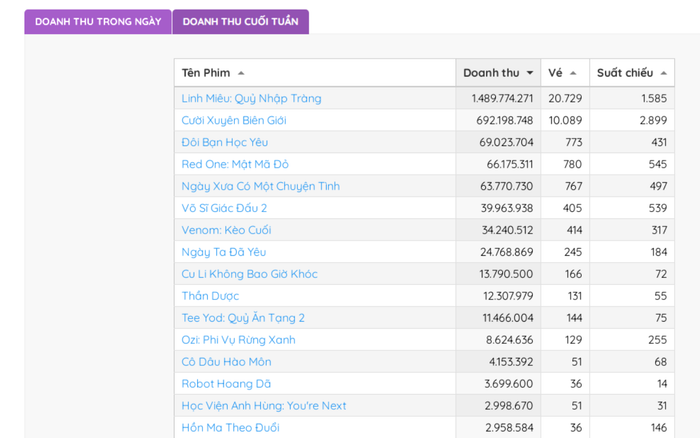Click Cười Xuyên Biên Giới movie link
This screenshot has height=438, width=700.
234,120
